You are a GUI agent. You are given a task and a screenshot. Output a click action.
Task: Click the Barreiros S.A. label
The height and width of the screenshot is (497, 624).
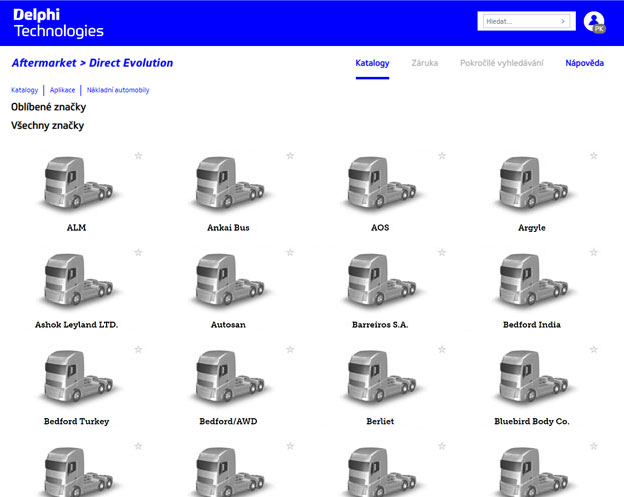pyautogui.click(x=380, y=325)
